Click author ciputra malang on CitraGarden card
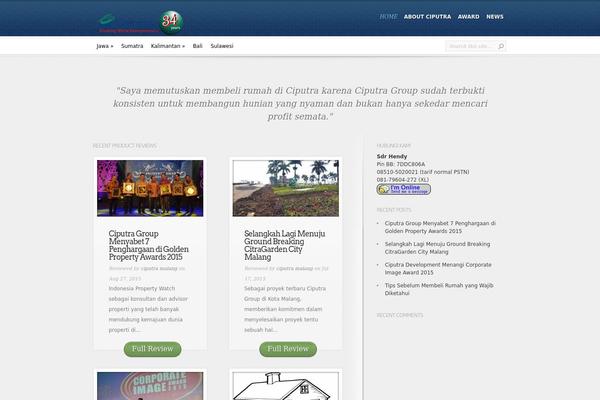The height and width of the screenshot is (400, 600). point(295,269)
